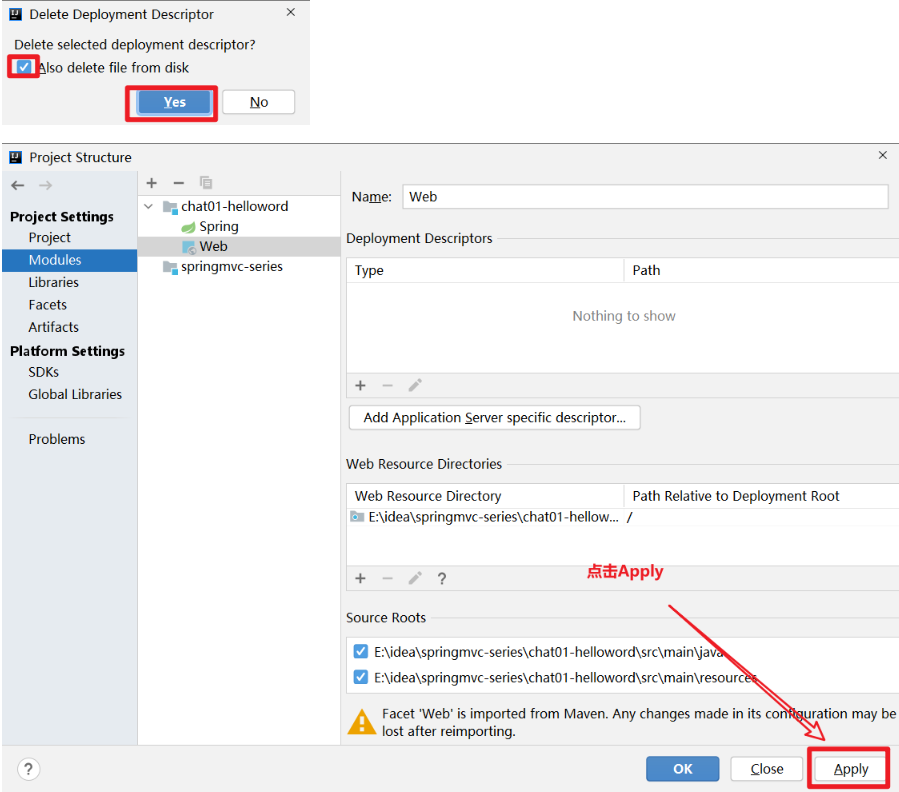Open help for web resource directories
The height and width of the screenshot is (792, 899).
coord(441,578)
